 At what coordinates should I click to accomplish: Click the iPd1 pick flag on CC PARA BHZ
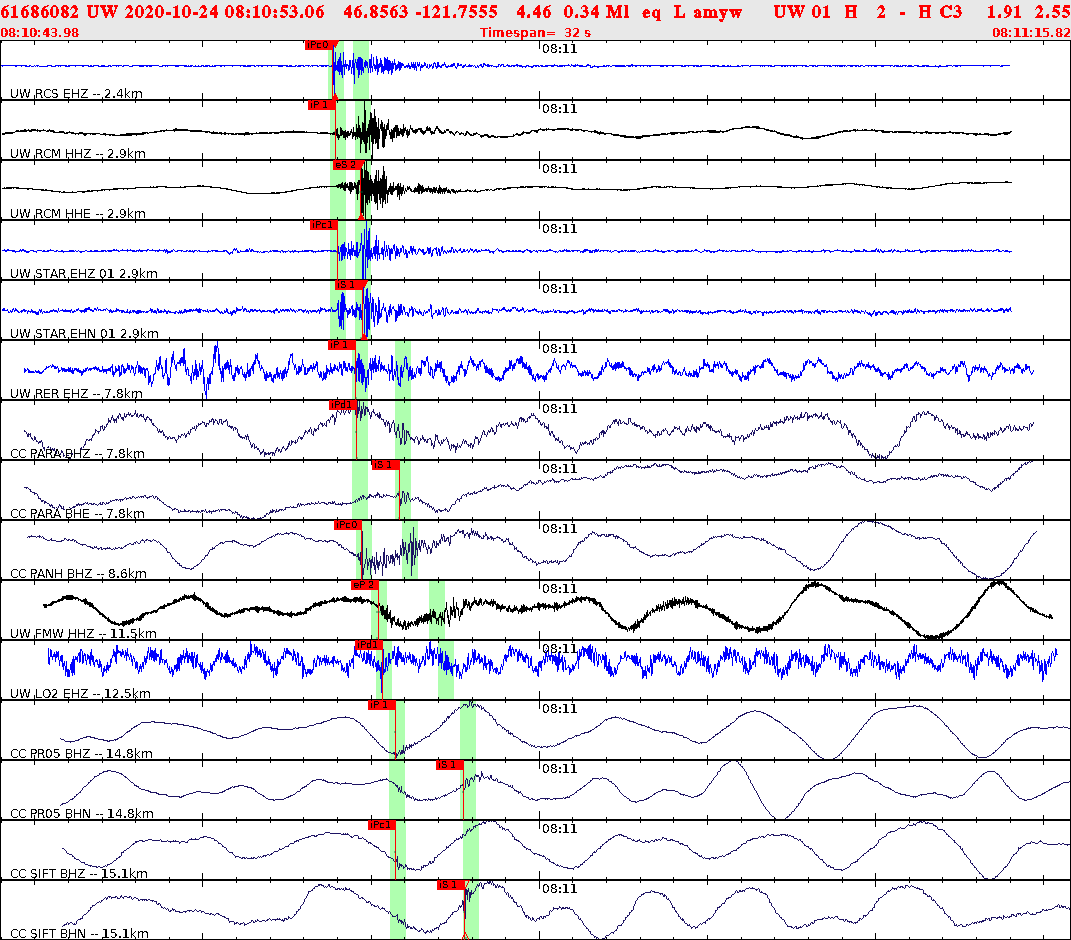(x=343, y=405)
